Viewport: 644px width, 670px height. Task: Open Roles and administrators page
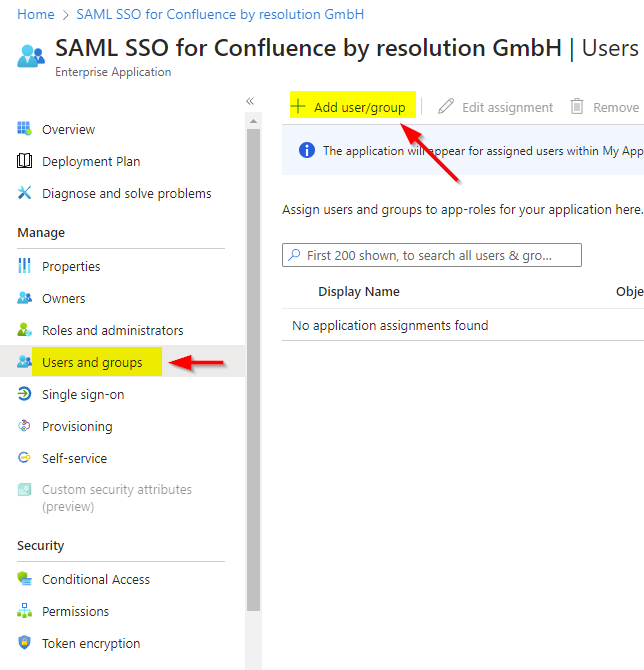tap(112, 330)
